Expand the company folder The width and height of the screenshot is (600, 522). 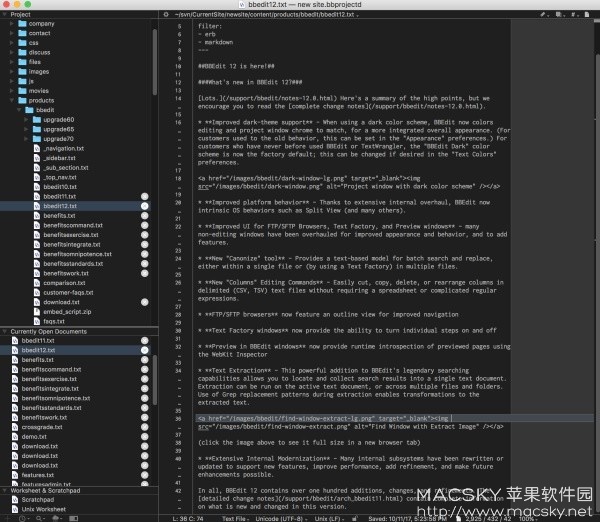coord(11,24)
